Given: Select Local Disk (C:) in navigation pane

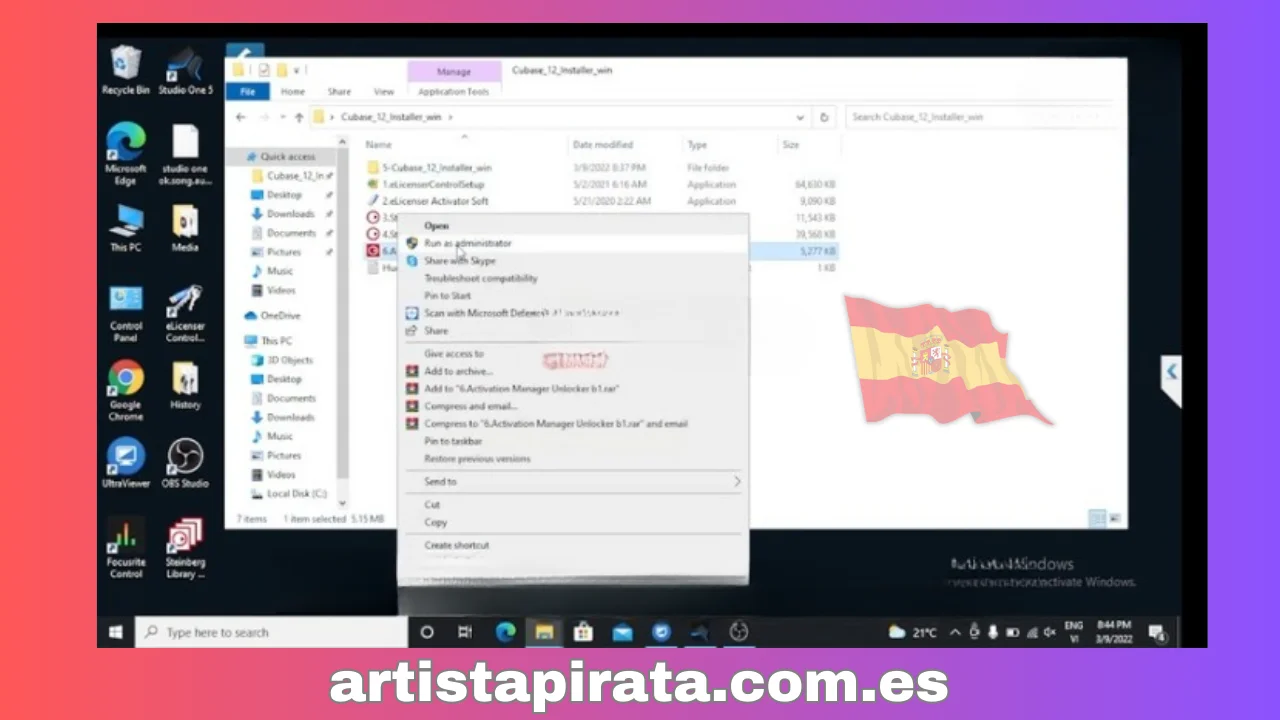Looking at the screenshot, I should pos(297,494).
